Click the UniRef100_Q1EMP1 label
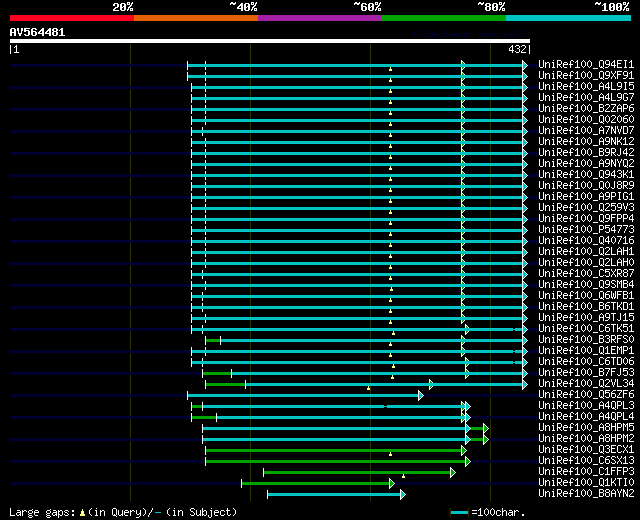640x520 pixels. [586, 351]
